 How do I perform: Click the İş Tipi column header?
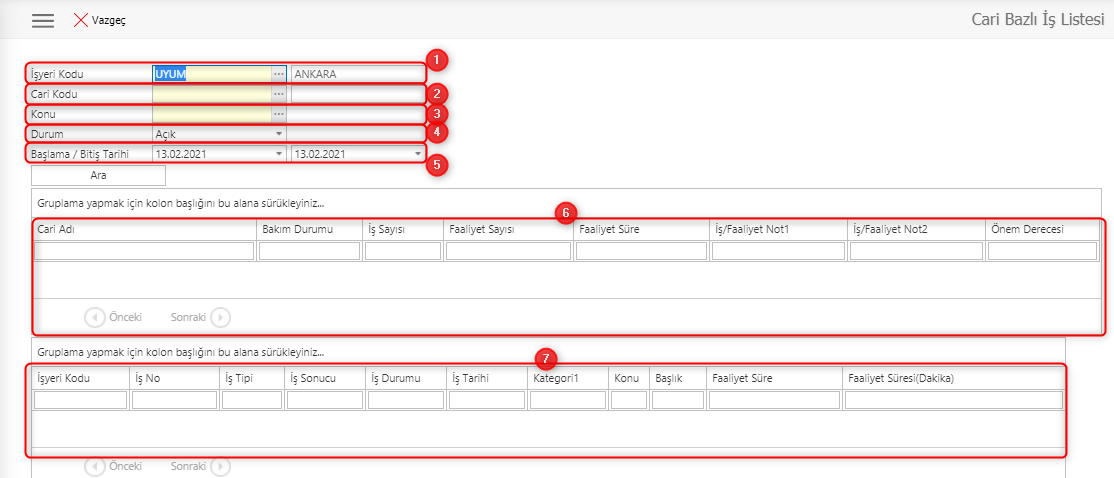tap(251, 378)
